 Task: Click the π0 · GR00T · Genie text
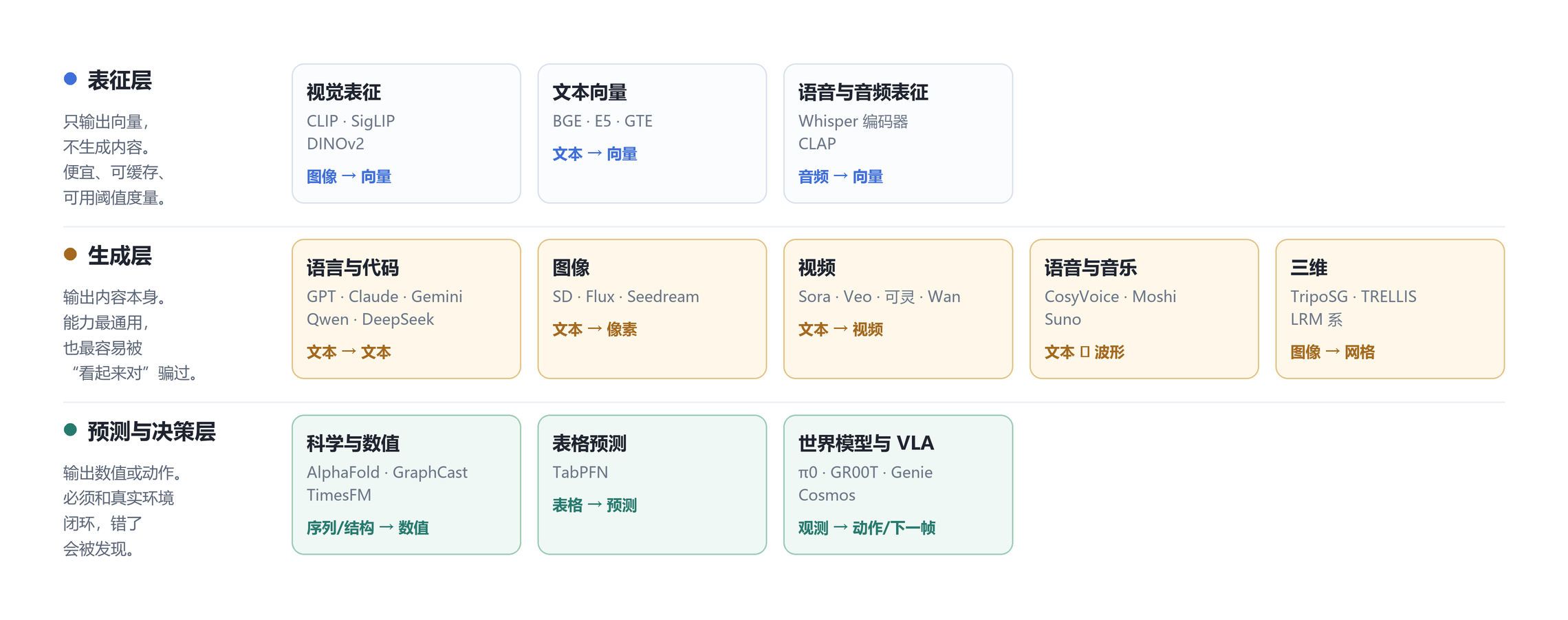coord(865,472)
